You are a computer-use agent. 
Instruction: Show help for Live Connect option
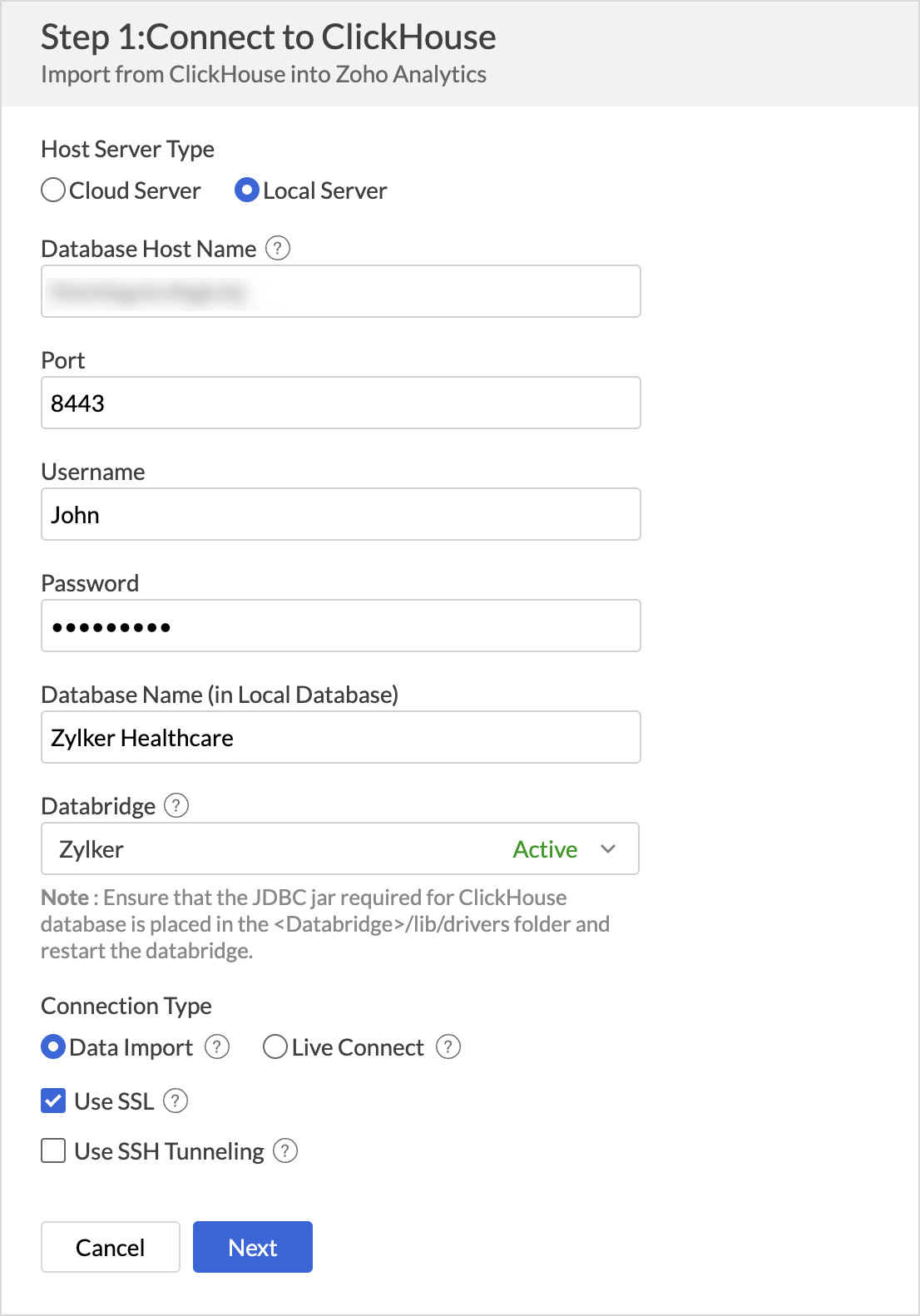(x=448, y=1046)
